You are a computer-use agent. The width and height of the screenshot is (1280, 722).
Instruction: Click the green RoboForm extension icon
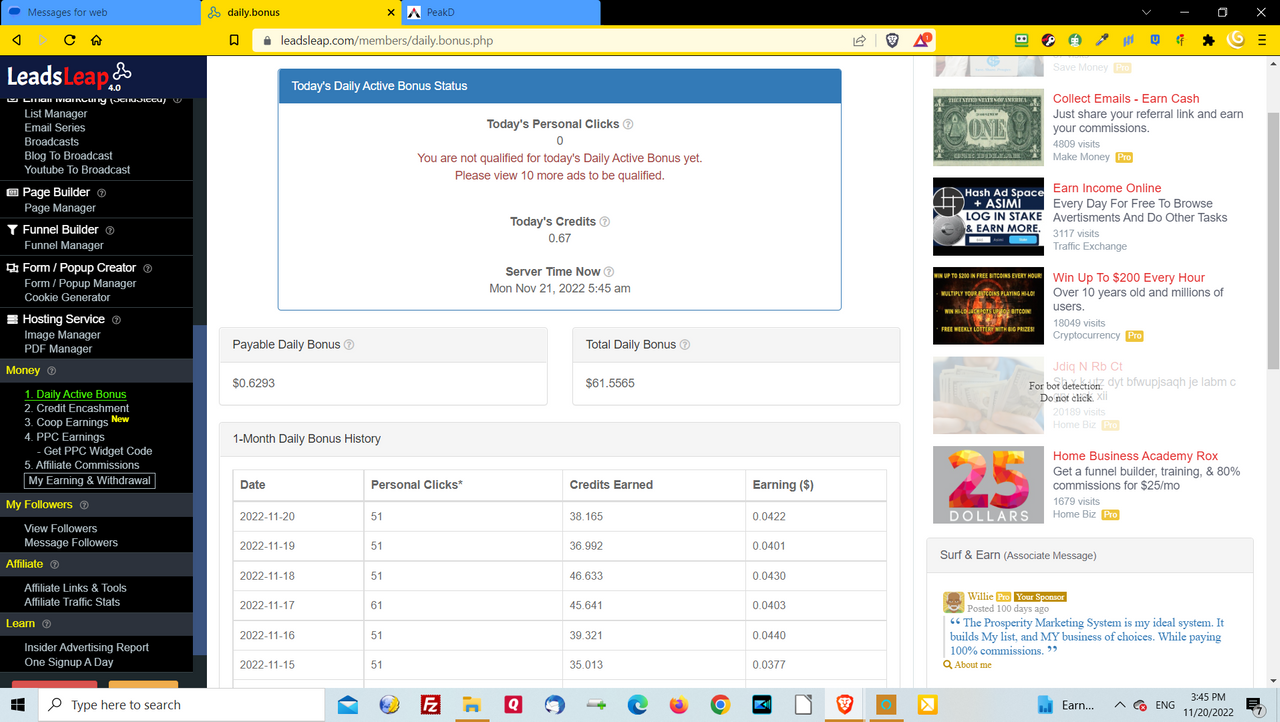click(x=1022, y=41)
